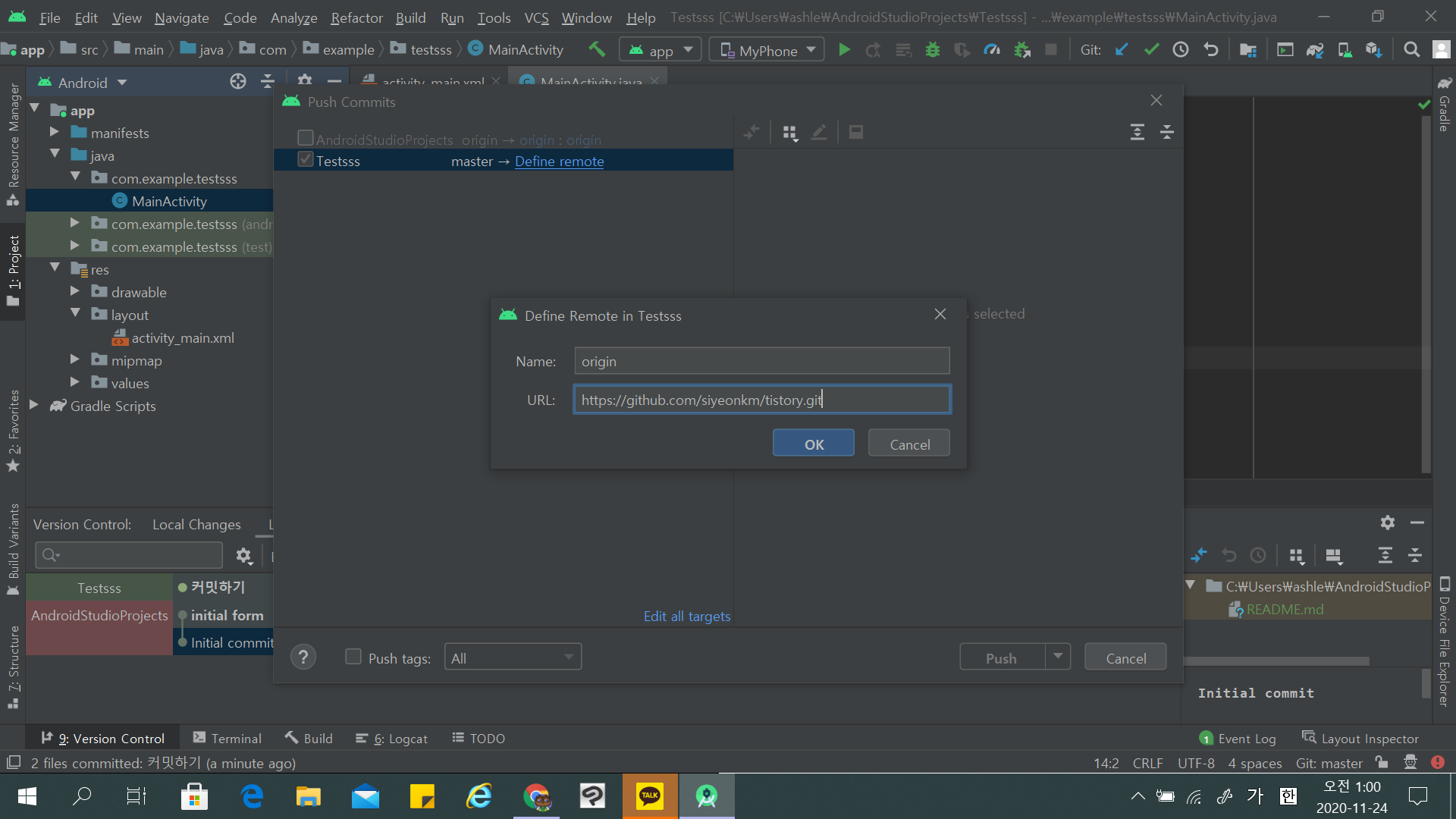Open the VCS menu
This screenshot has height=819, width=1456.
point(536,17)
